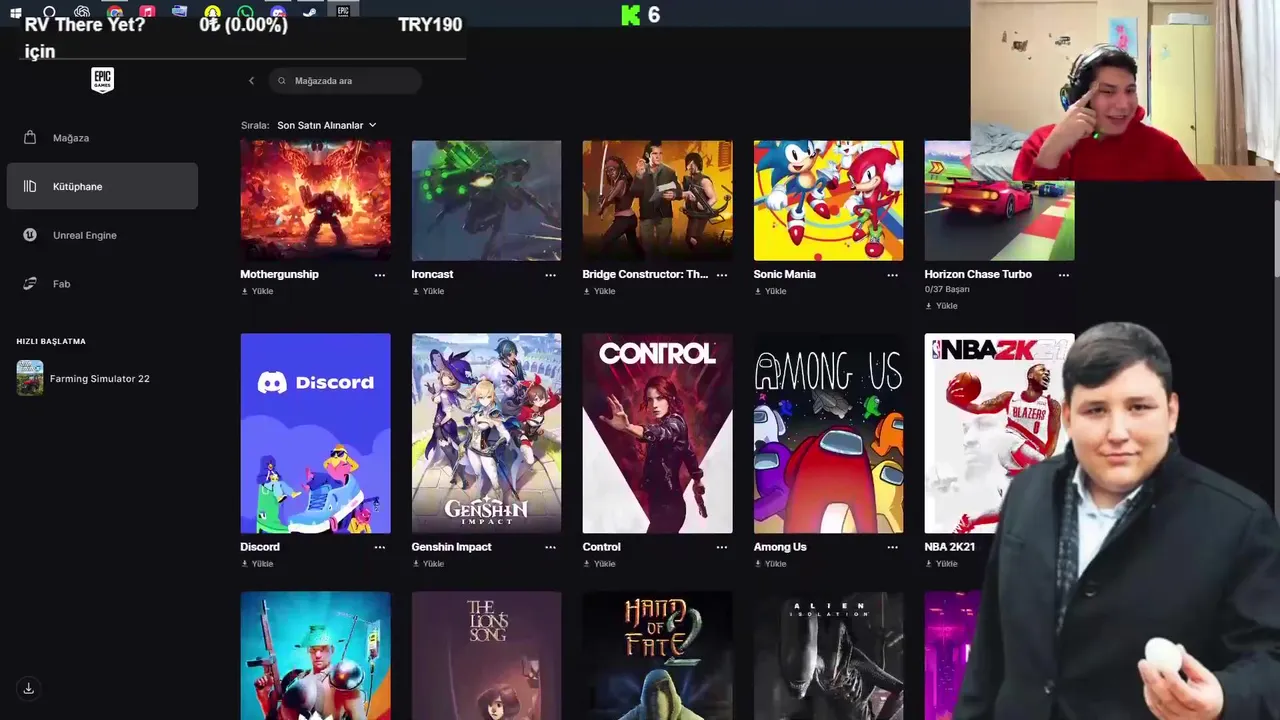Click the Ironcast title text
The width and height of the screenshot is (1280, 720).
(432, 274)
